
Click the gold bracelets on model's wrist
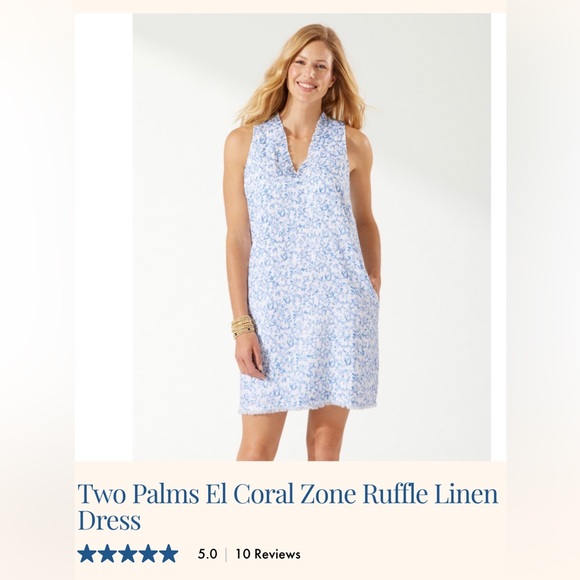[x=242, y=327]
